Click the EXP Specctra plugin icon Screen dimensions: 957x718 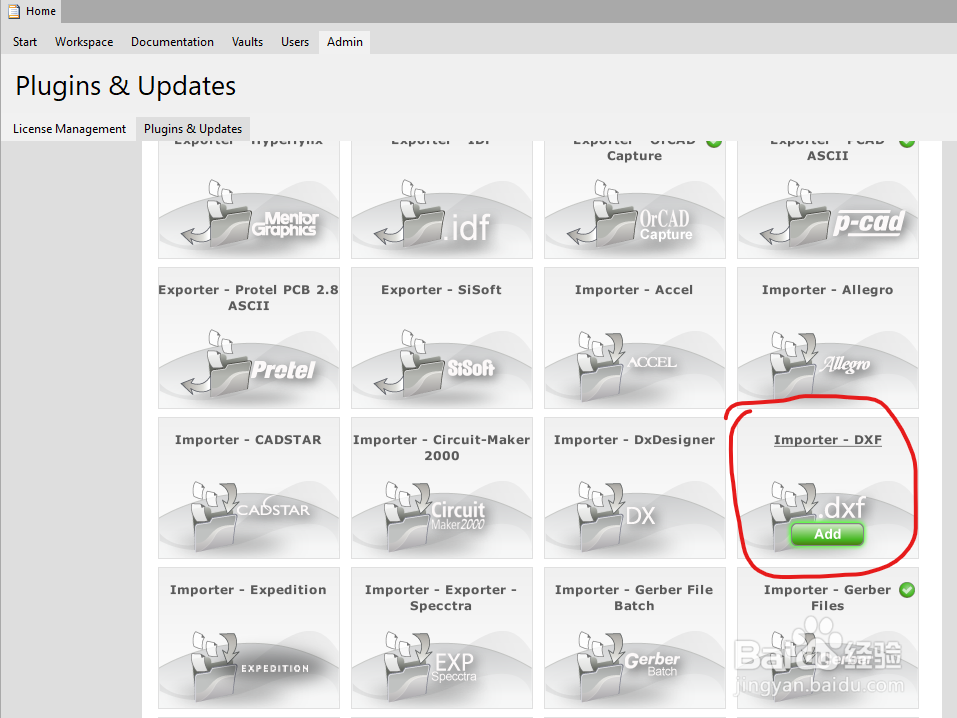tap(431, 666)
